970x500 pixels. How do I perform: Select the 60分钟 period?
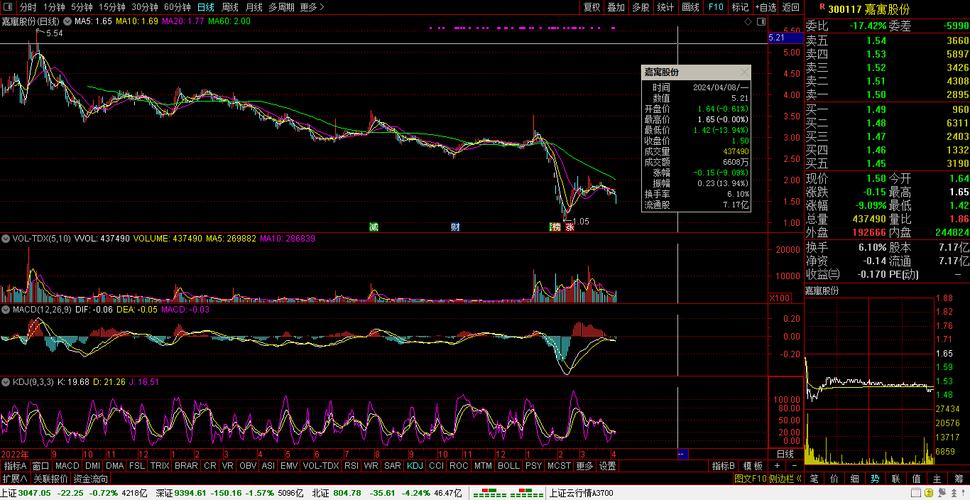point(177,7)
